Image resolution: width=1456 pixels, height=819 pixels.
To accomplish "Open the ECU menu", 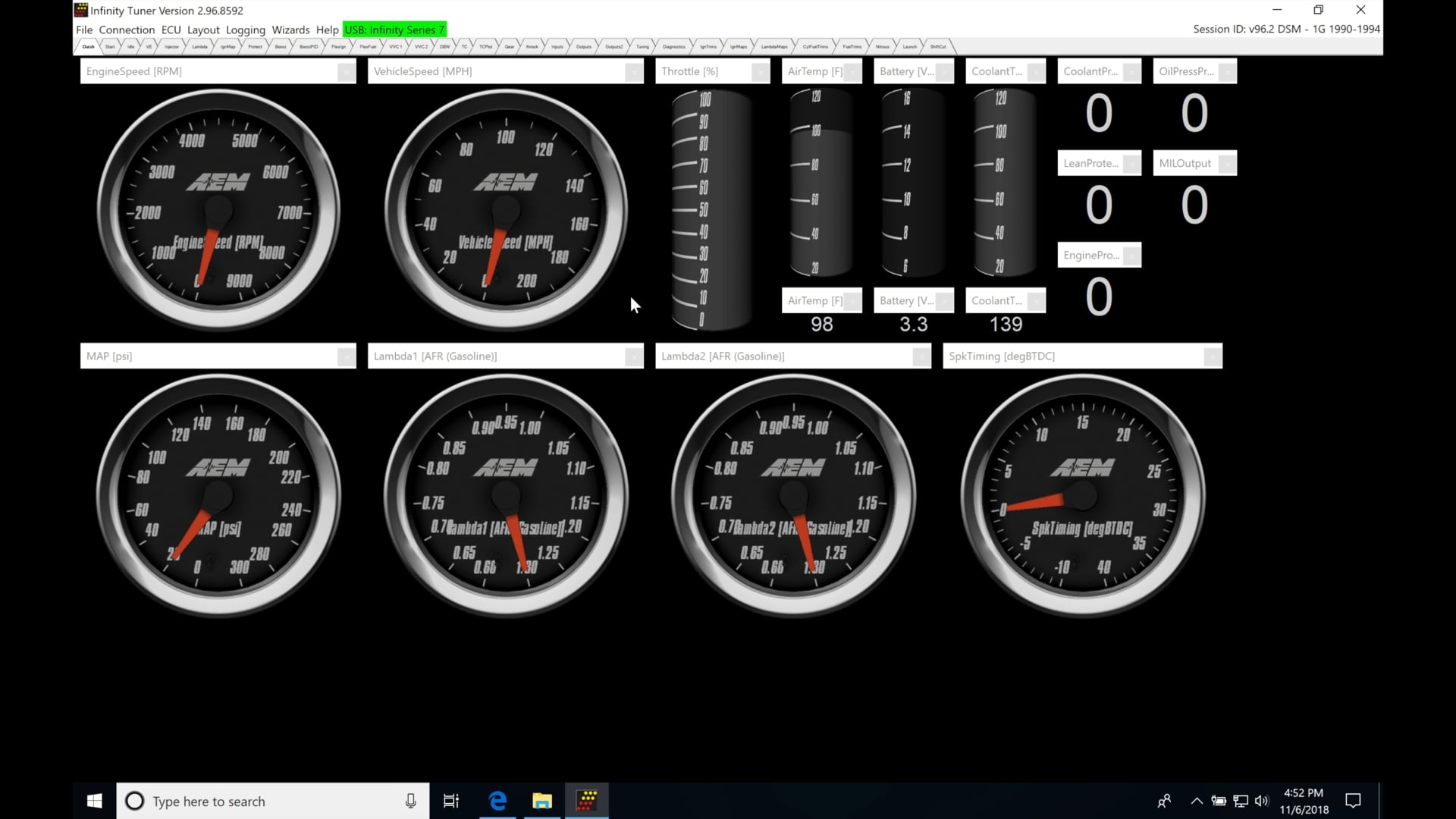I will click(x=171, y=30).
